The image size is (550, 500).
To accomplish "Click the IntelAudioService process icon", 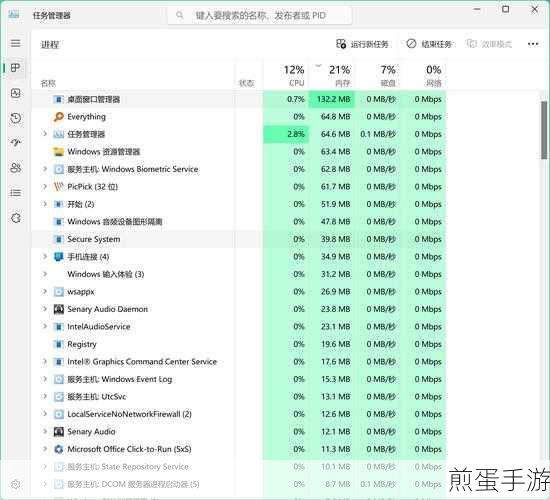I will coord(58,327).
